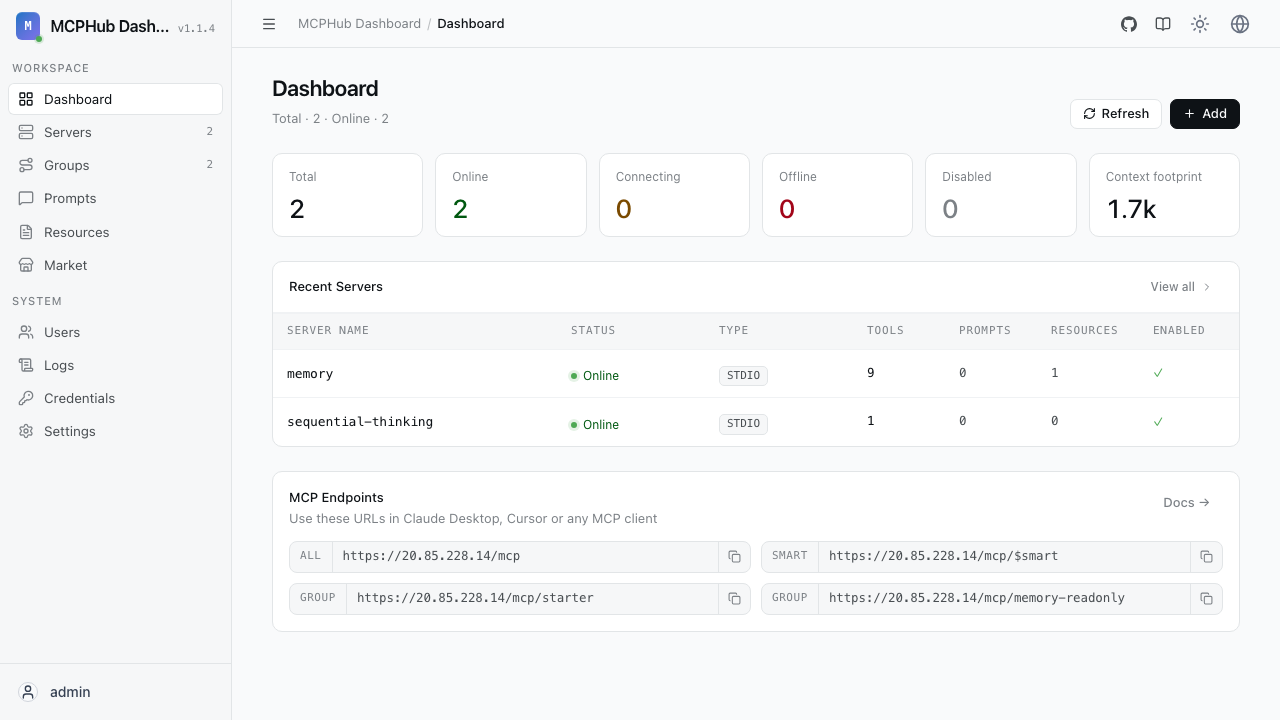The image size is (1280, 720).
Task: Click the chevron next to View all
Action: 1207,287
